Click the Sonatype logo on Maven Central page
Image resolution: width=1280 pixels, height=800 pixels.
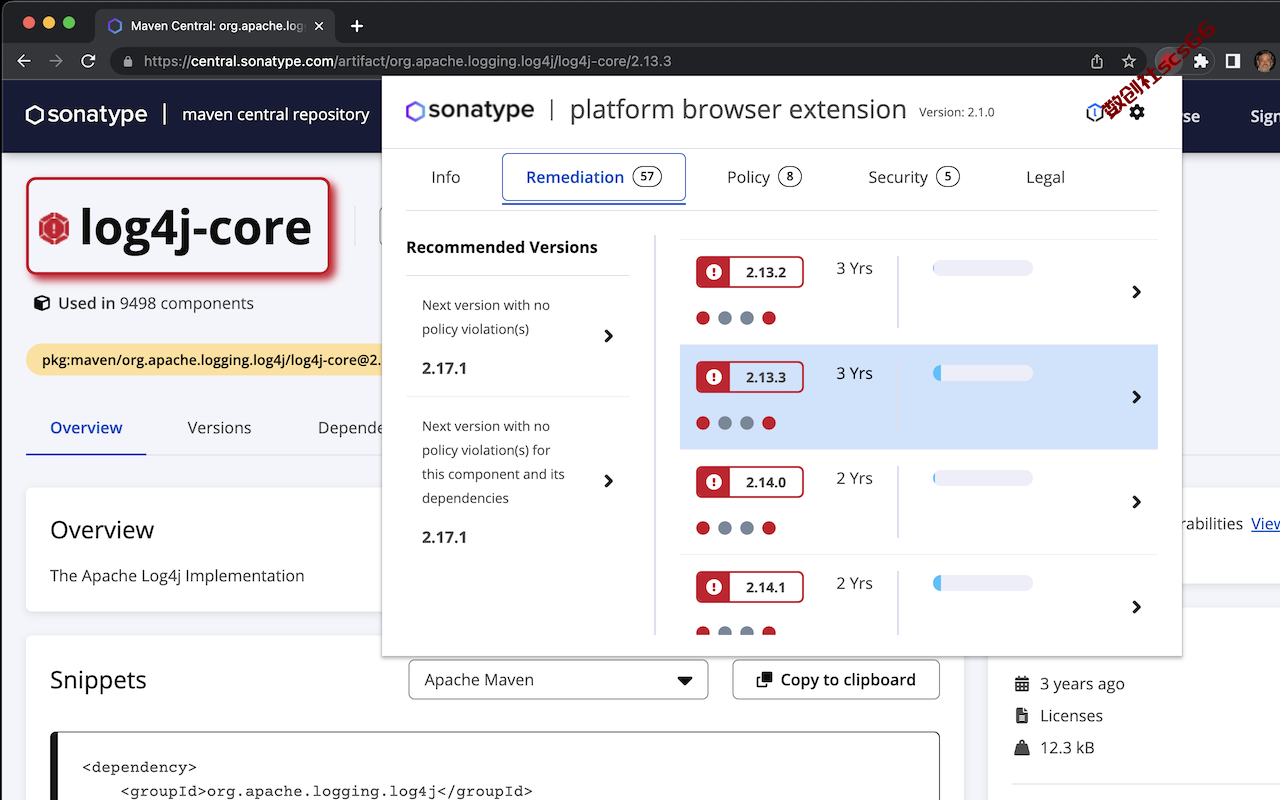tap(86, 115)
